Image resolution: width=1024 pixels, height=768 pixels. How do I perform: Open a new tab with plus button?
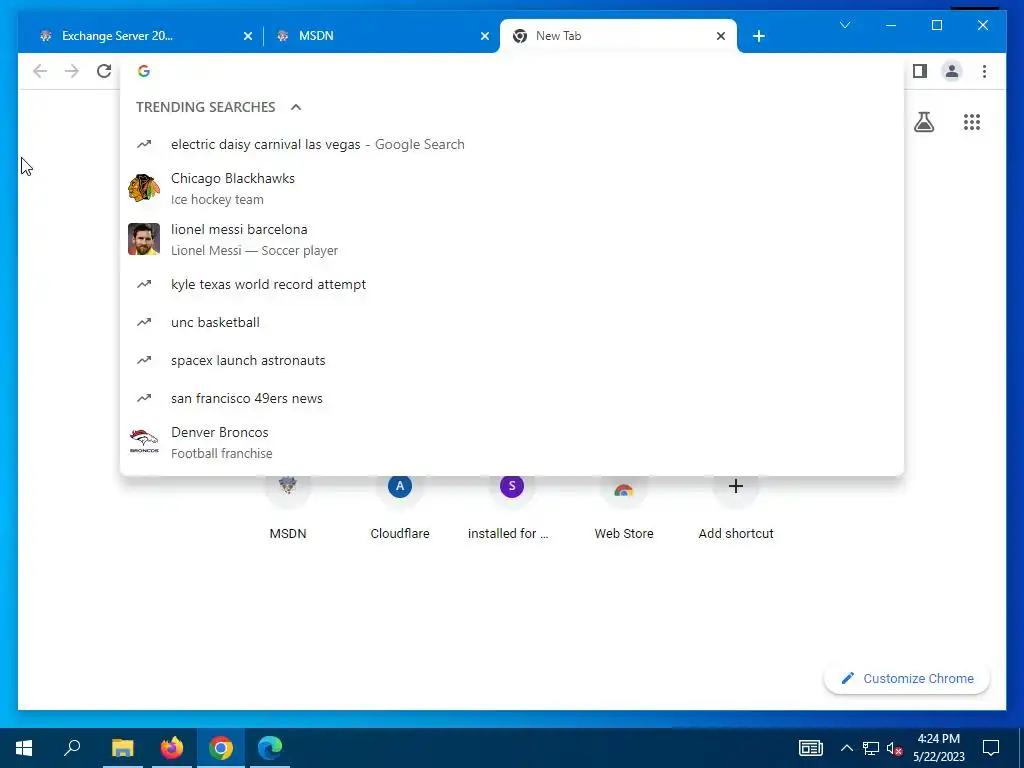click(758, 36)
